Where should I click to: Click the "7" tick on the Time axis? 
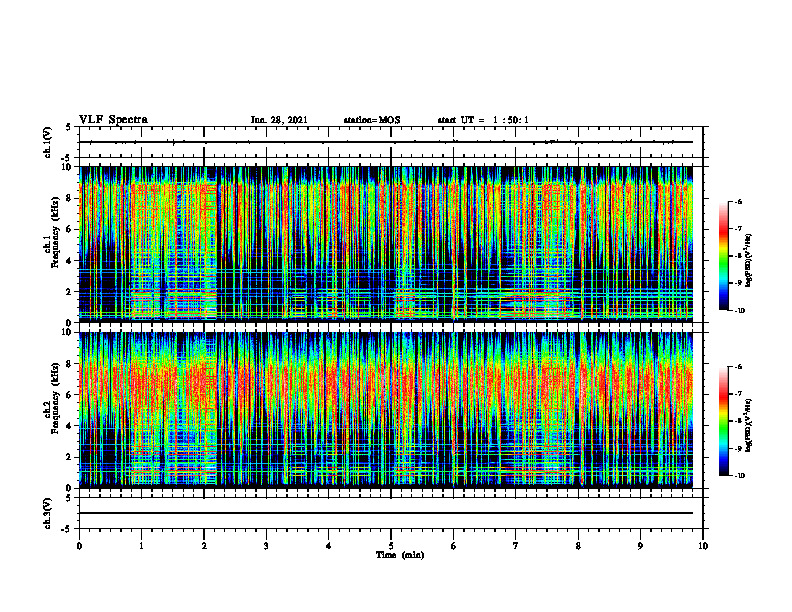(x=516, y=546)
